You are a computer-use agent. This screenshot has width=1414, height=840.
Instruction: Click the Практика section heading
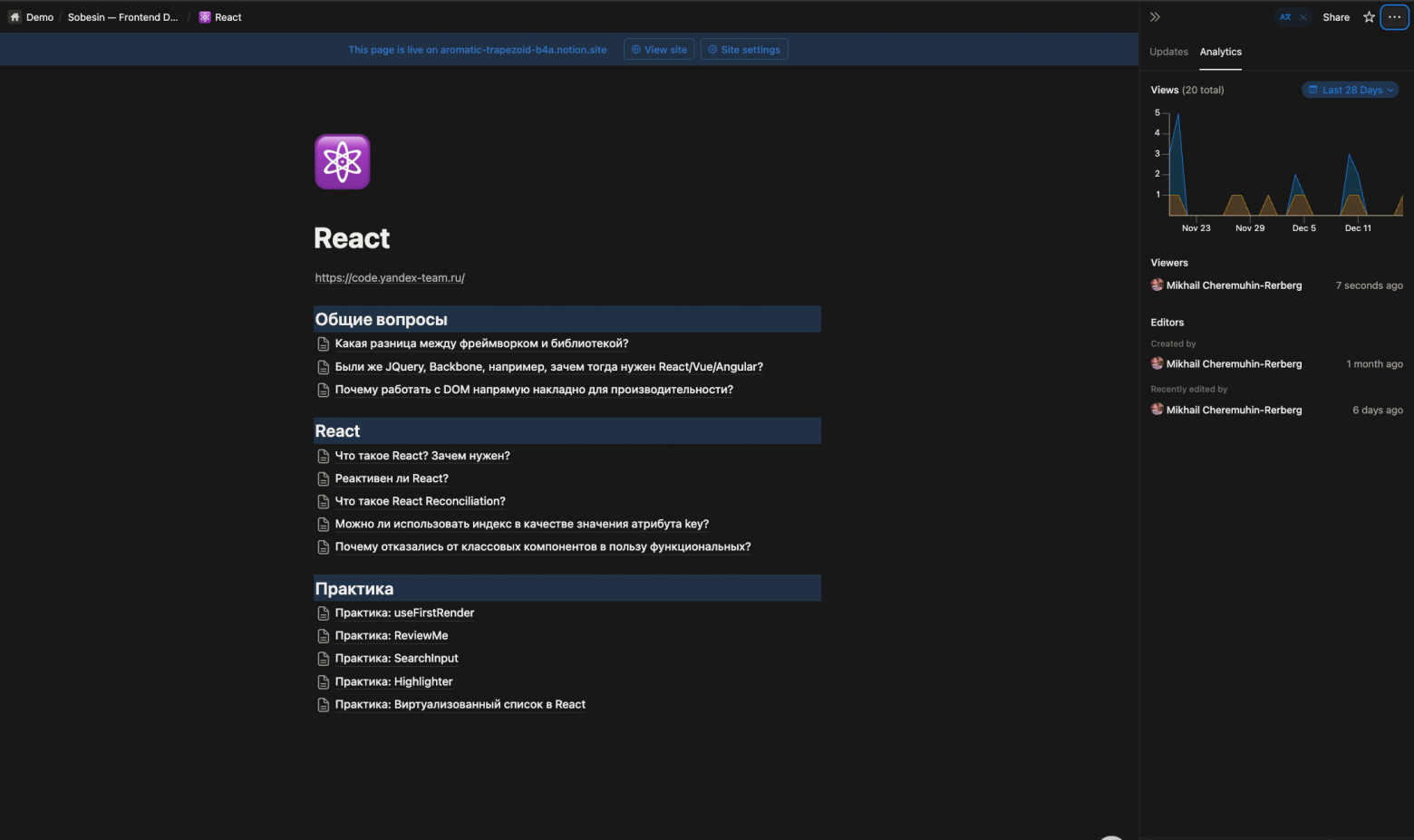(x=353, y=589)
